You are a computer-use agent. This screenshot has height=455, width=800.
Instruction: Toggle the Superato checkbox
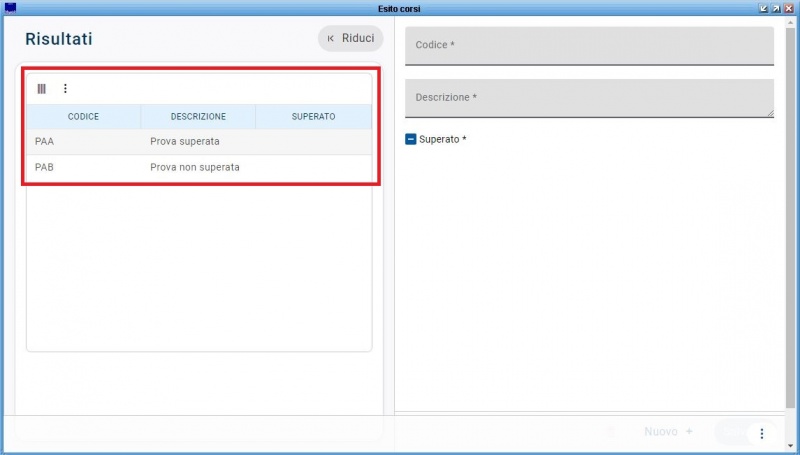point(411,139)
